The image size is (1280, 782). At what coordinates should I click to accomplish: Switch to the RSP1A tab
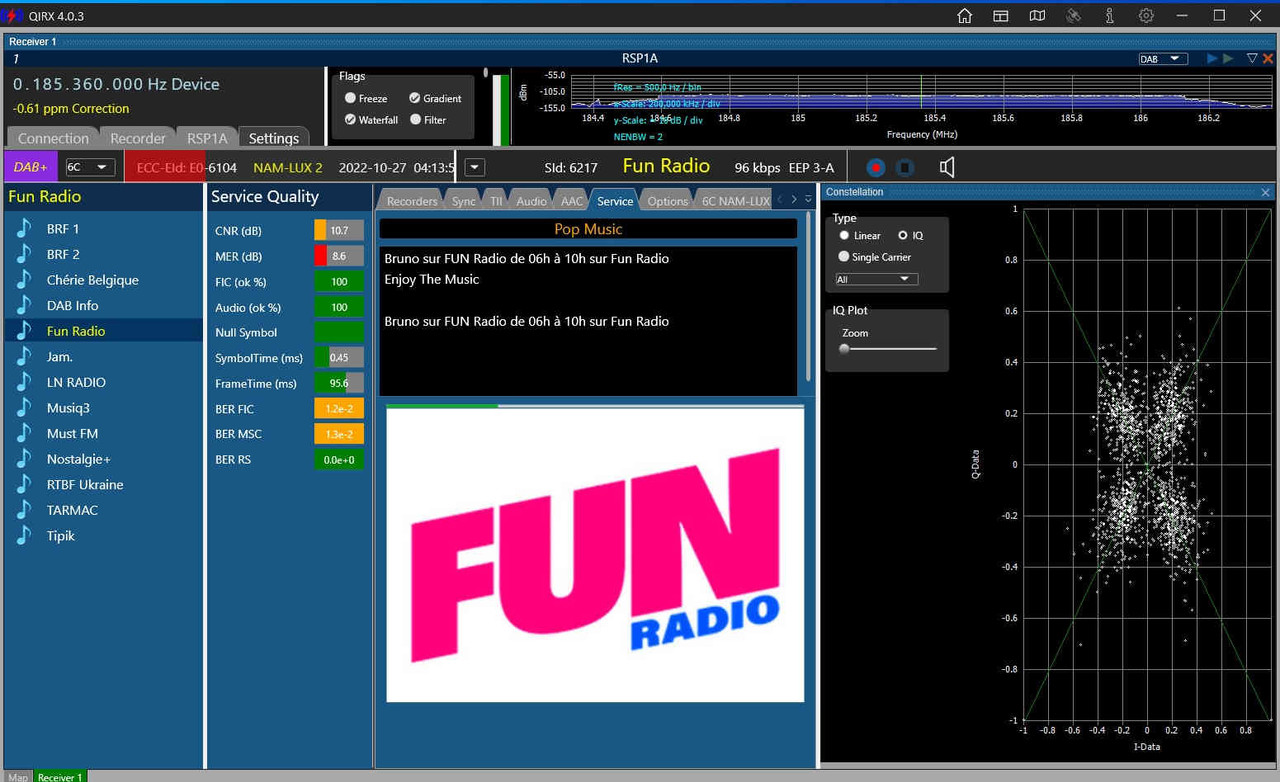pyautogui.click(x=208, y=138)
